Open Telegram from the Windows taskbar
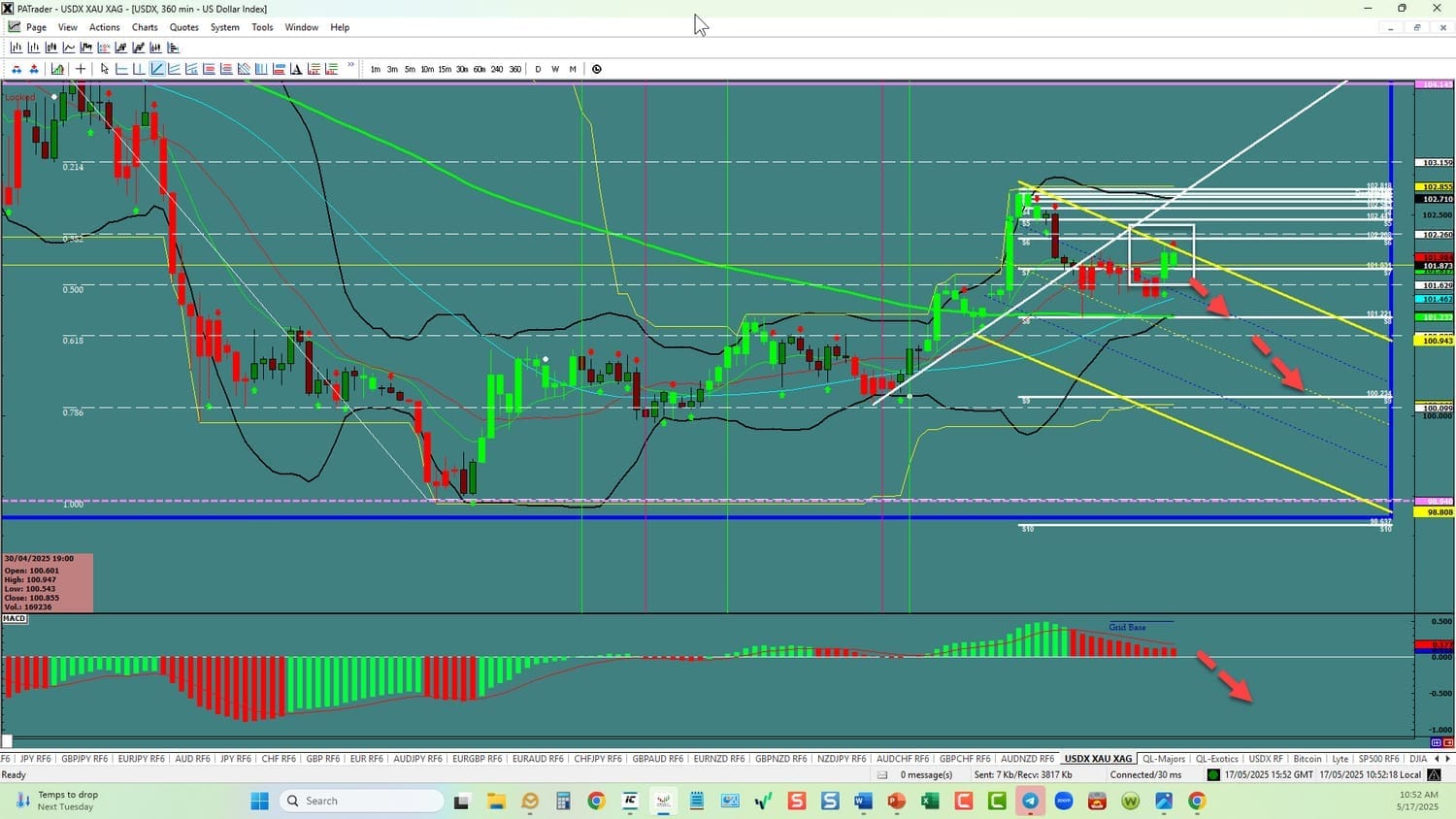 pos(1030,801)
